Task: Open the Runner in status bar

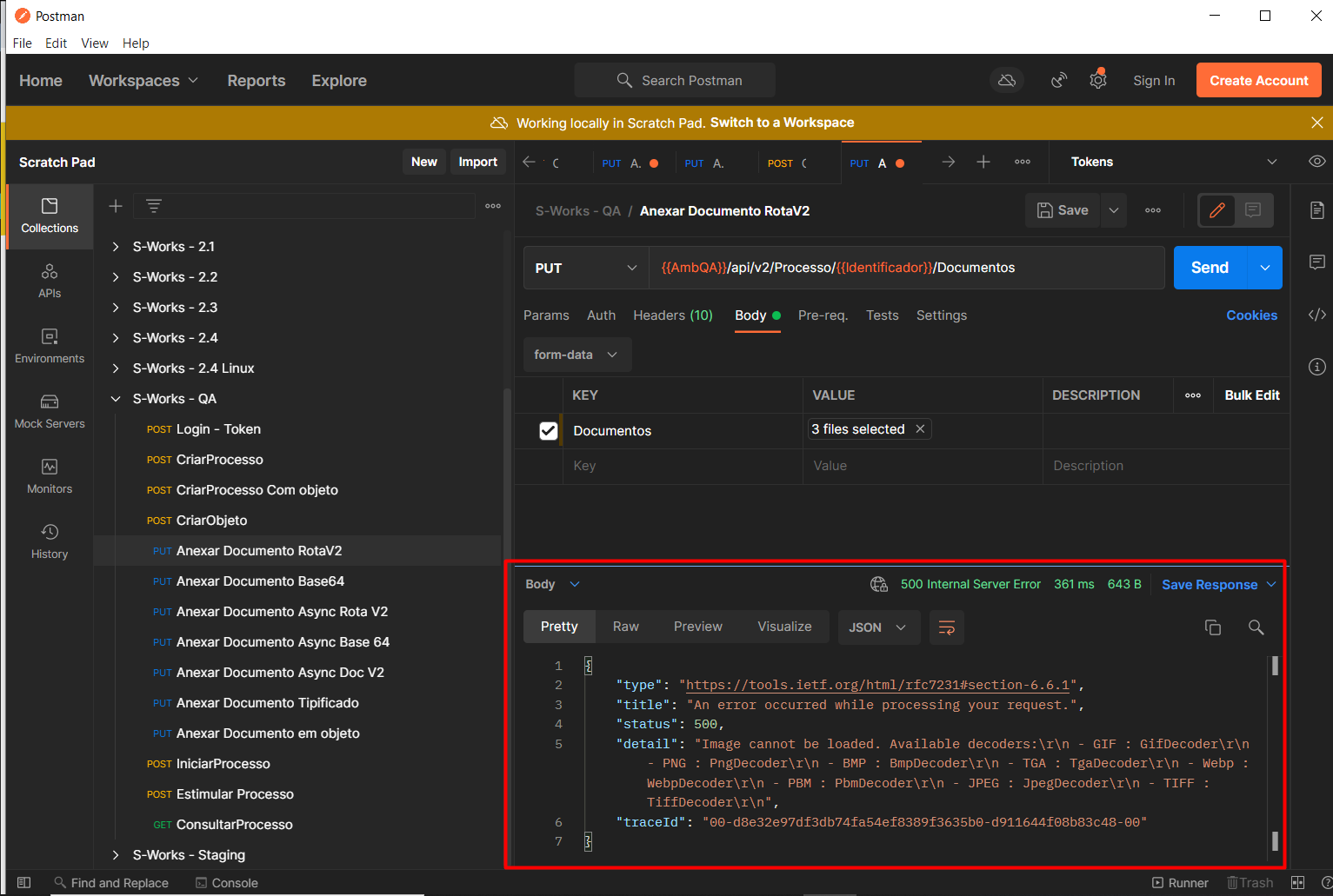Action: point(1180,883)
